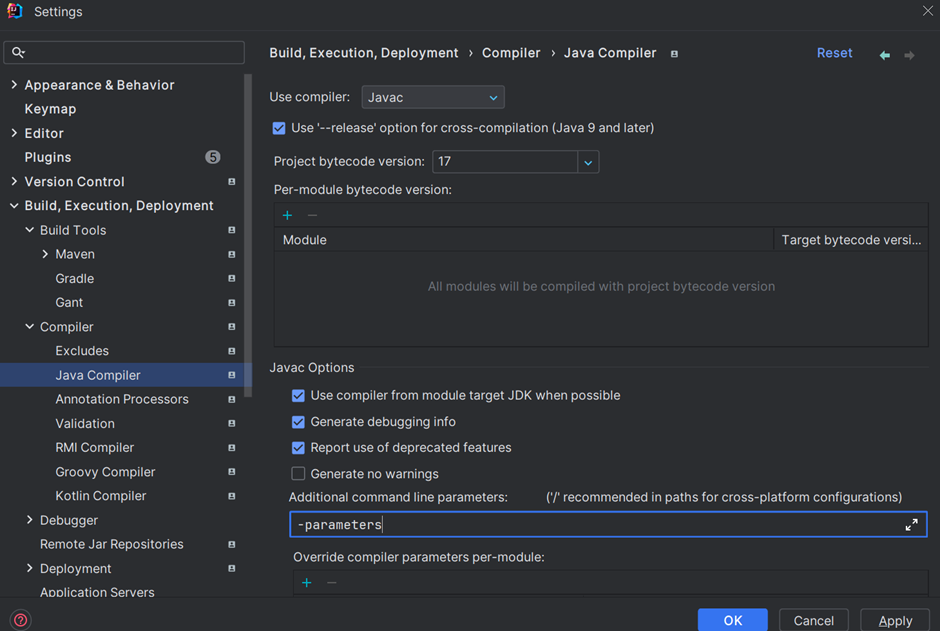Uncheck Generate debugging info
This screenshot has width=940, height=631.
tap(298, 422)
